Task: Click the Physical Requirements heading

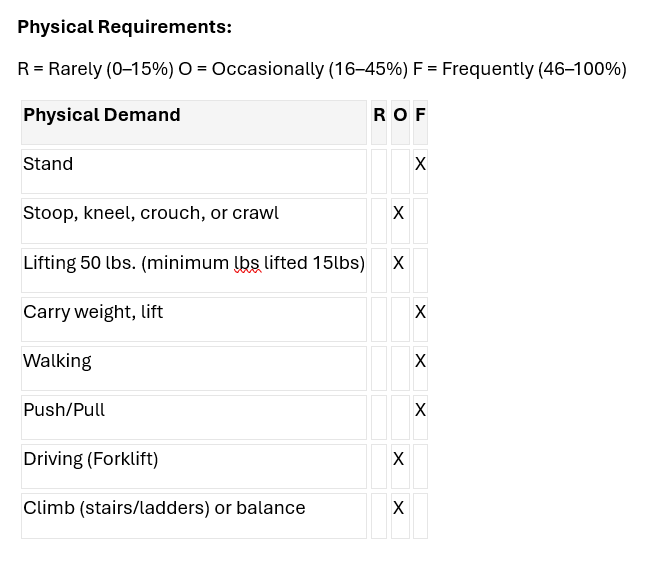Action: 124,27
